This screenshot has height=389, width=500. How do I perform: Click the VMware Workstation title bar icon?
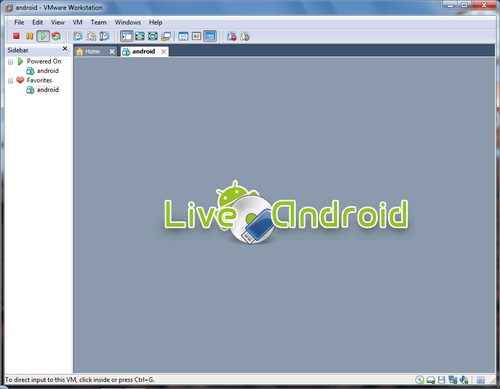point(9,8)
